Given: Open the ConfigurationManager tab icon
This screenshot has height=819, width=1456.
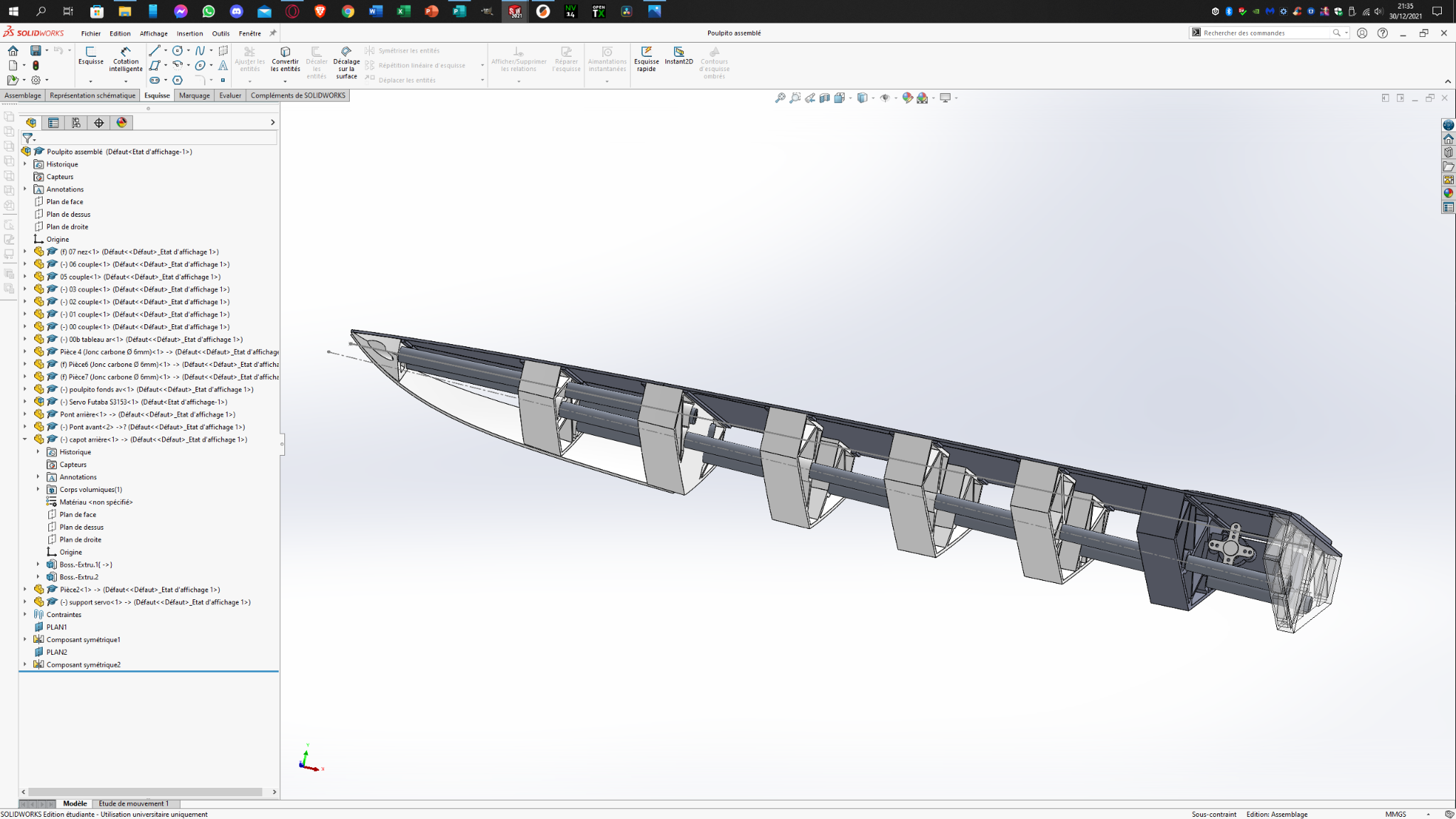Looking at the screenshot, I should click(x=76, y=123).
